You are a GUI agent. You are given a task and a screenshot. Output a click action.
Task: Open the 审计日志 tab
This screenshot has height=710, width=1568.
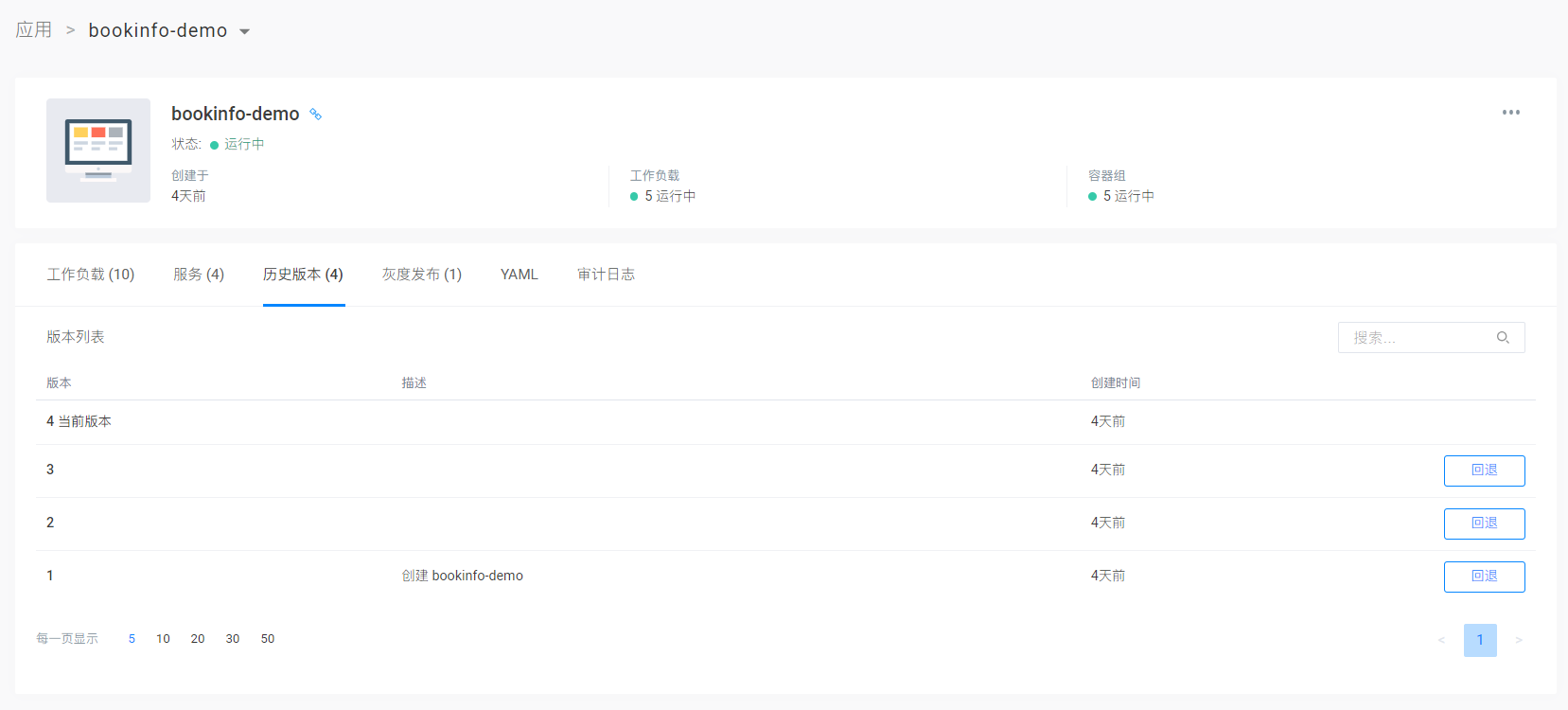point(606,275)
